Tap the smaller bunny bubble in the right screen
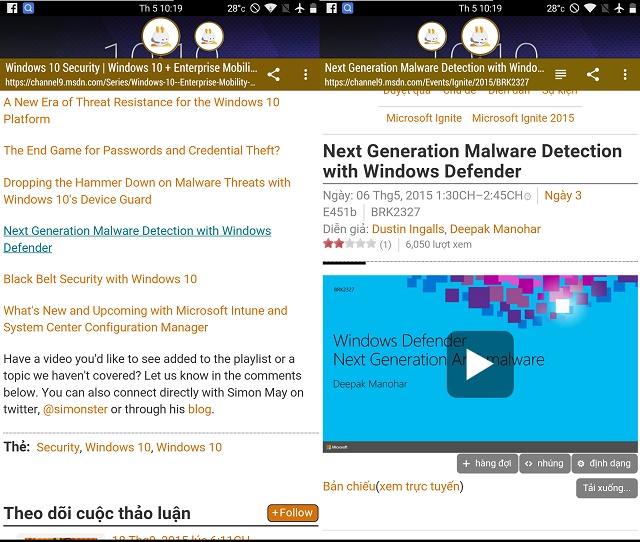Screen dimensions: 640x542 point(432,36)
